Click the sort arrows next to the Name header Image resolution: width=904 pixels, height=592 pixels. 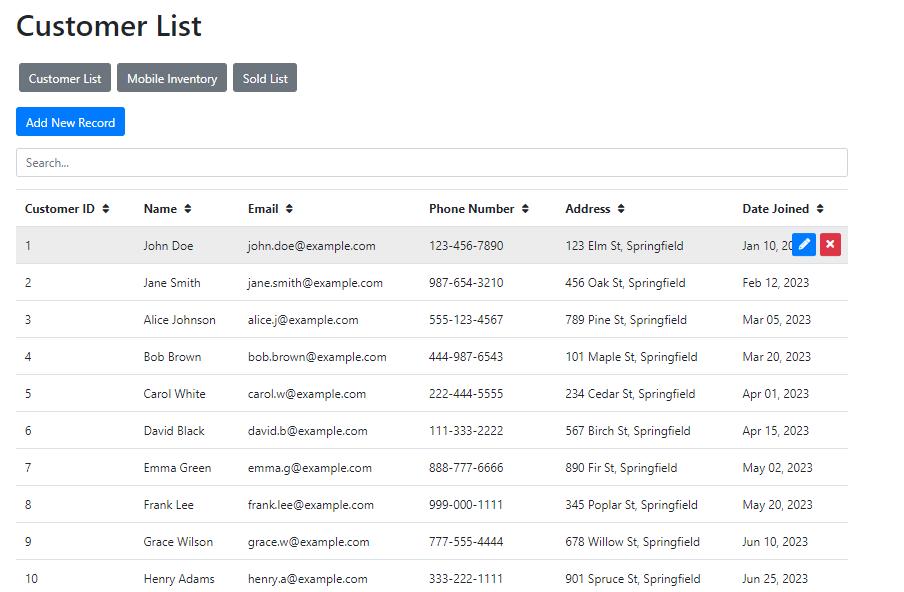tap(188, 209)
